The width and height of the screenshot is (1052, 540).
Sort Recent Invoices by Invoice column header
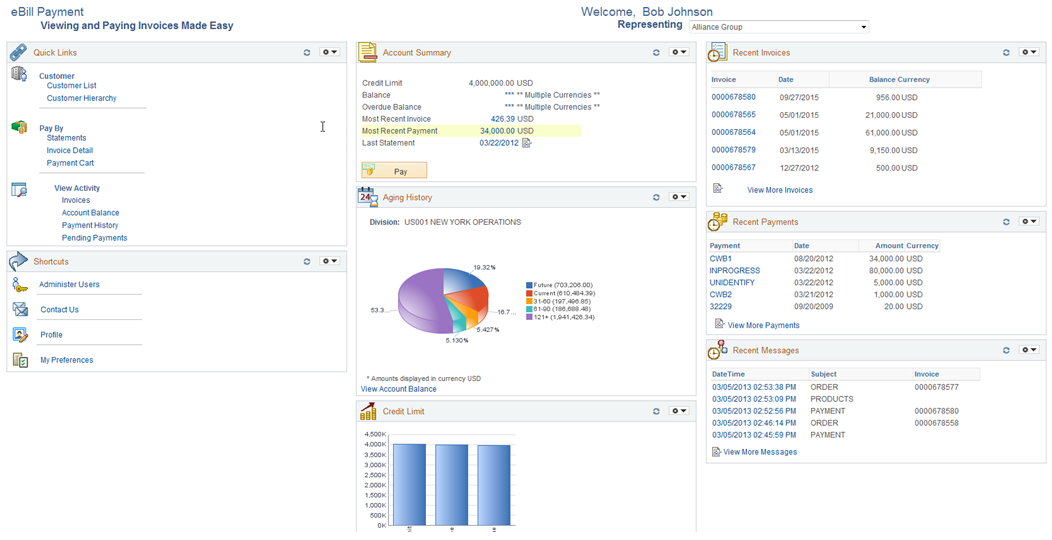pyautogui.click(x=724, y=79)
